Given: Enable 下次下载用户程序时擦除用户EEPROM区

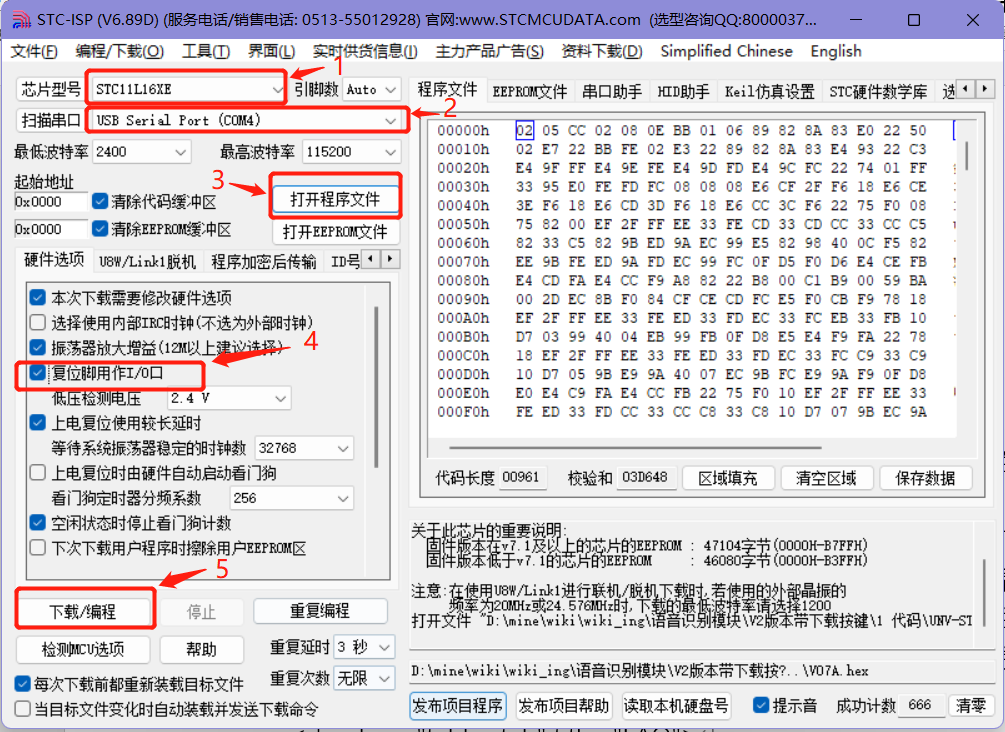Looking at the screenshot, I should pos(38,547).
